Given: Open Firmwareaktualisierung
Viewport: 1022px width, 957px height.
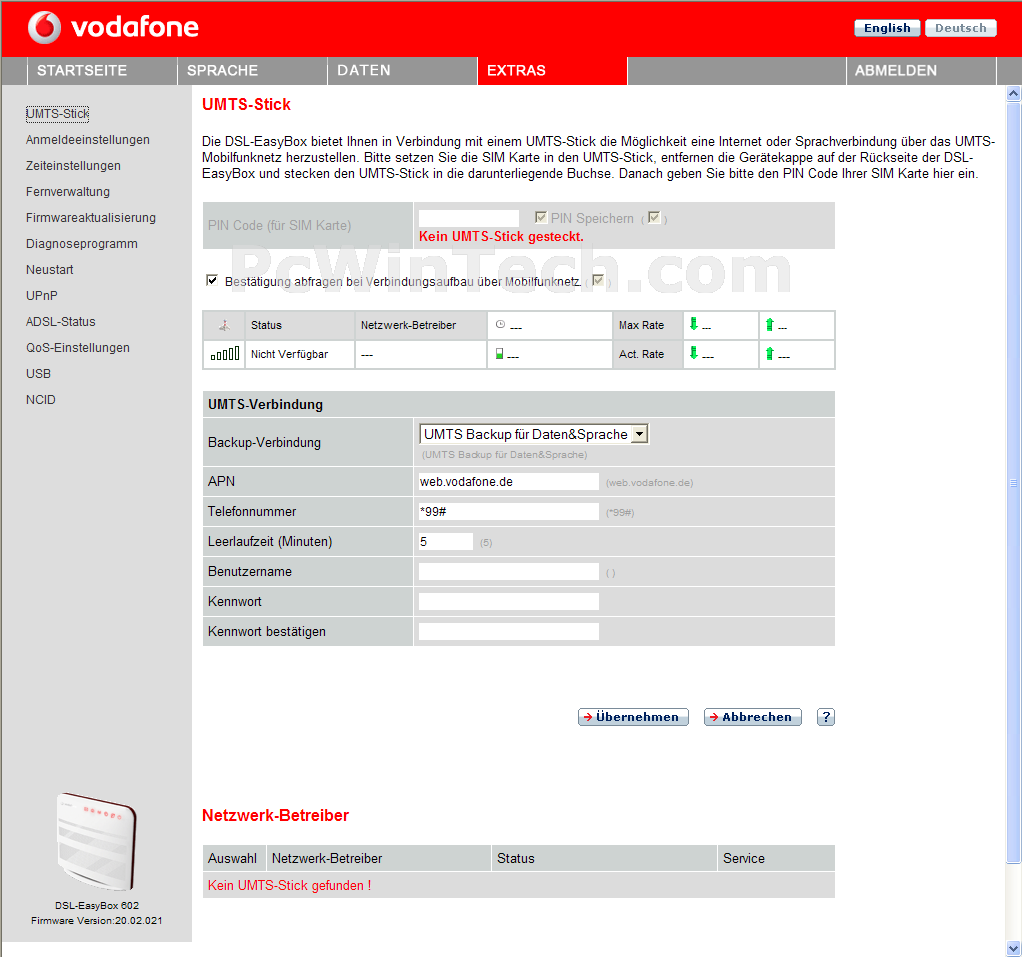Looking at the screenshot, I should pos(91,218).
